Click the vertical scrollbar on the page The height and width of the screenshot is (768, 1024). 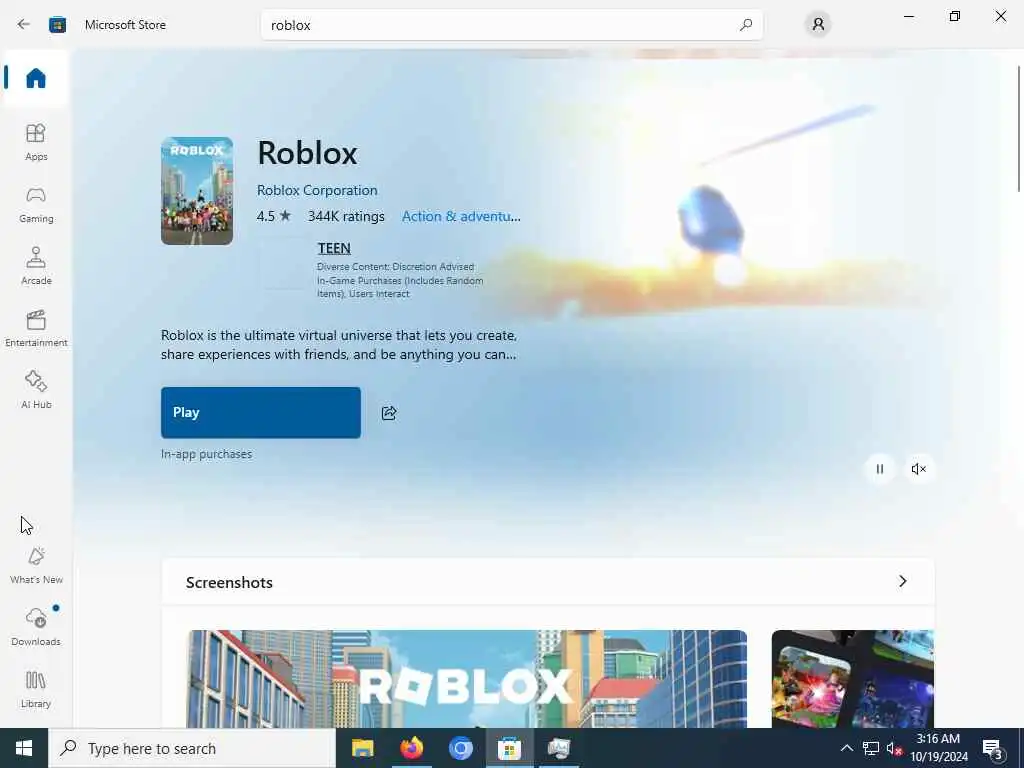(1019, 129)
